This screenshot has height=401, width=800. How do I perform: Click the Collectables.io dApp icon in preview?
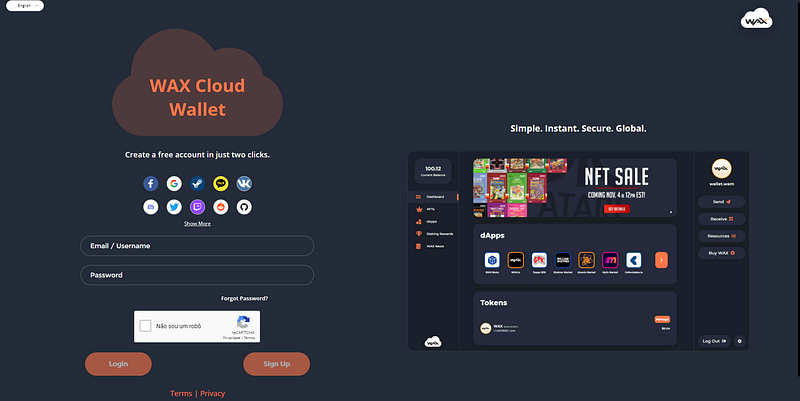point(633,260)
